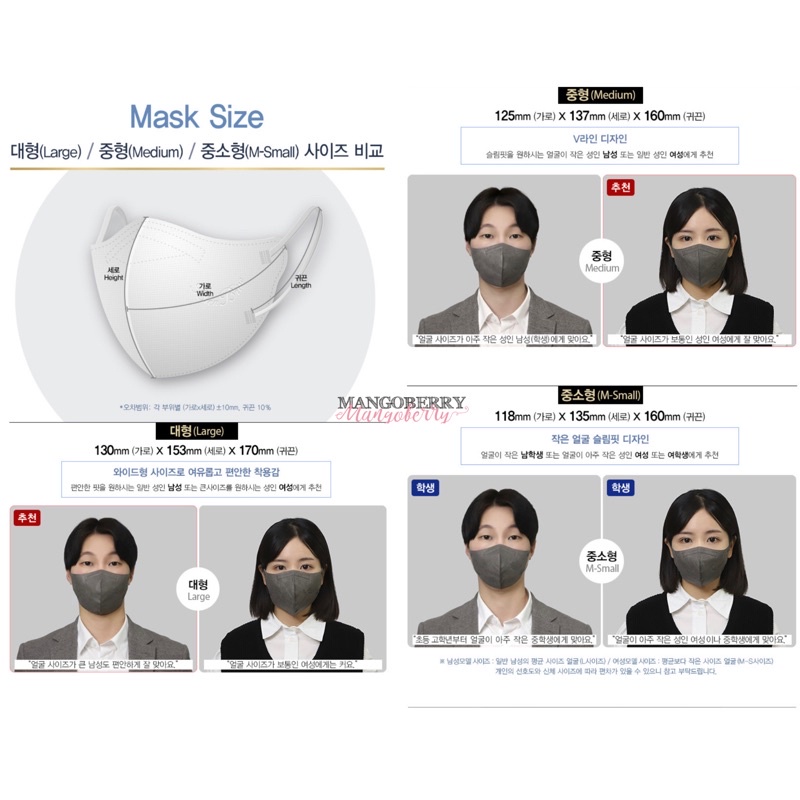Open Large-size female model photo
The image size is (800, 800).
293,589
